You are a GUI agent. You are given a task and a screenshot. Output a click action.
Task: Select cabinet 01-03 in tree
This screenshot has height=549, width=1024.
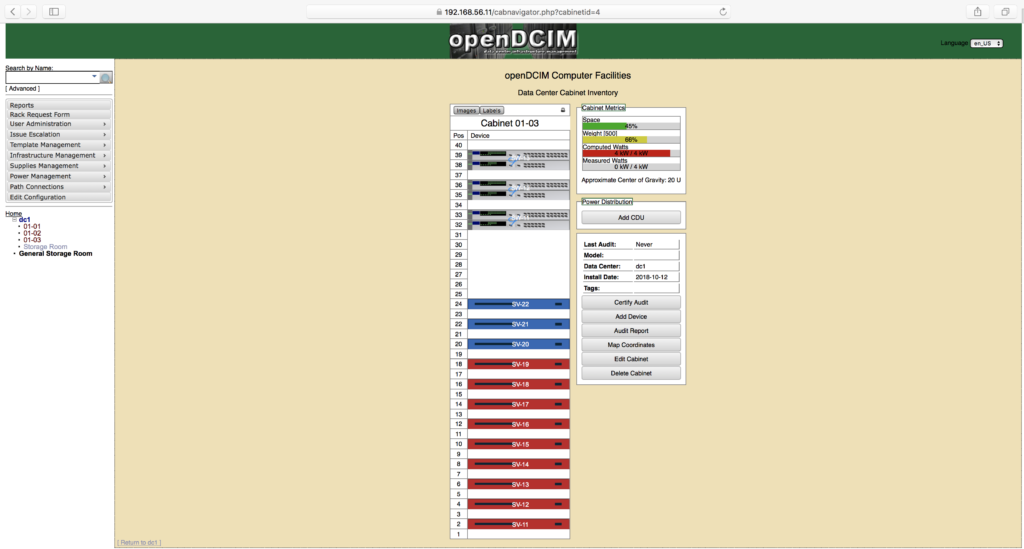click(x=32, y=240)
